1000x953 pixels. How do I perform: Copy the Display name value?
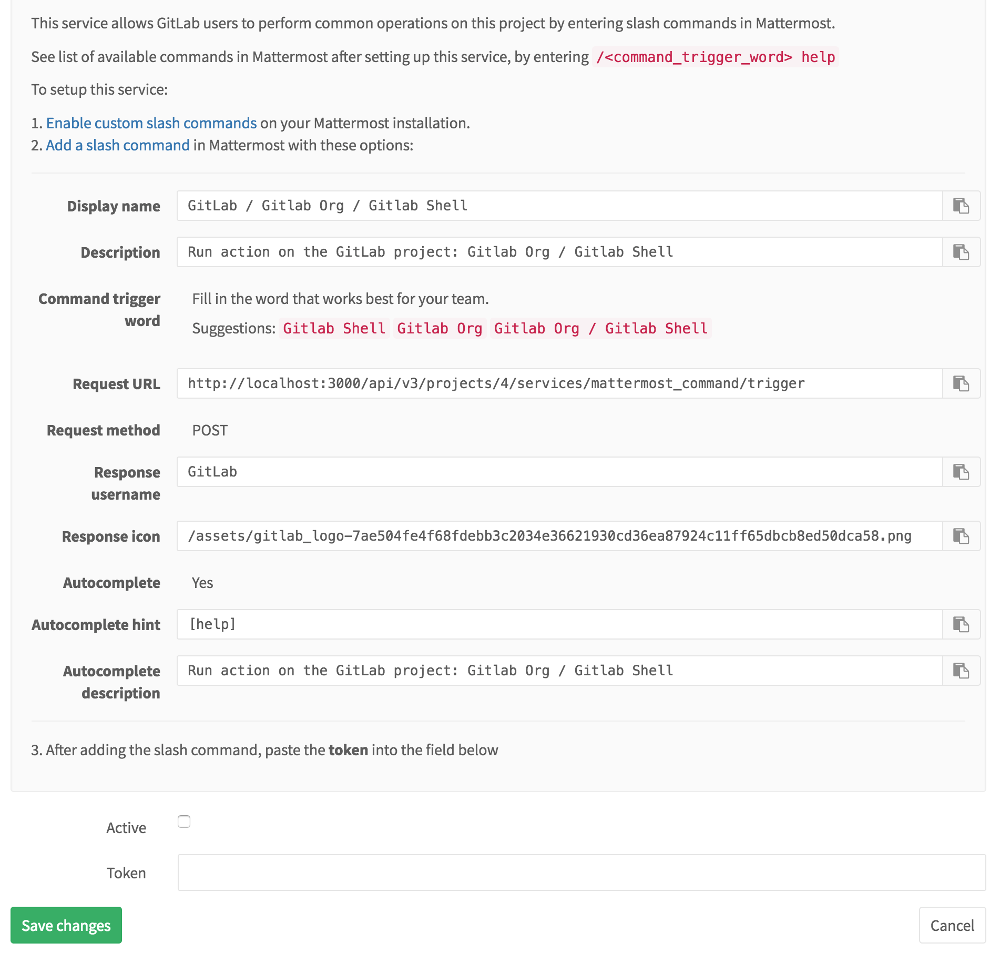coord(961,205)
